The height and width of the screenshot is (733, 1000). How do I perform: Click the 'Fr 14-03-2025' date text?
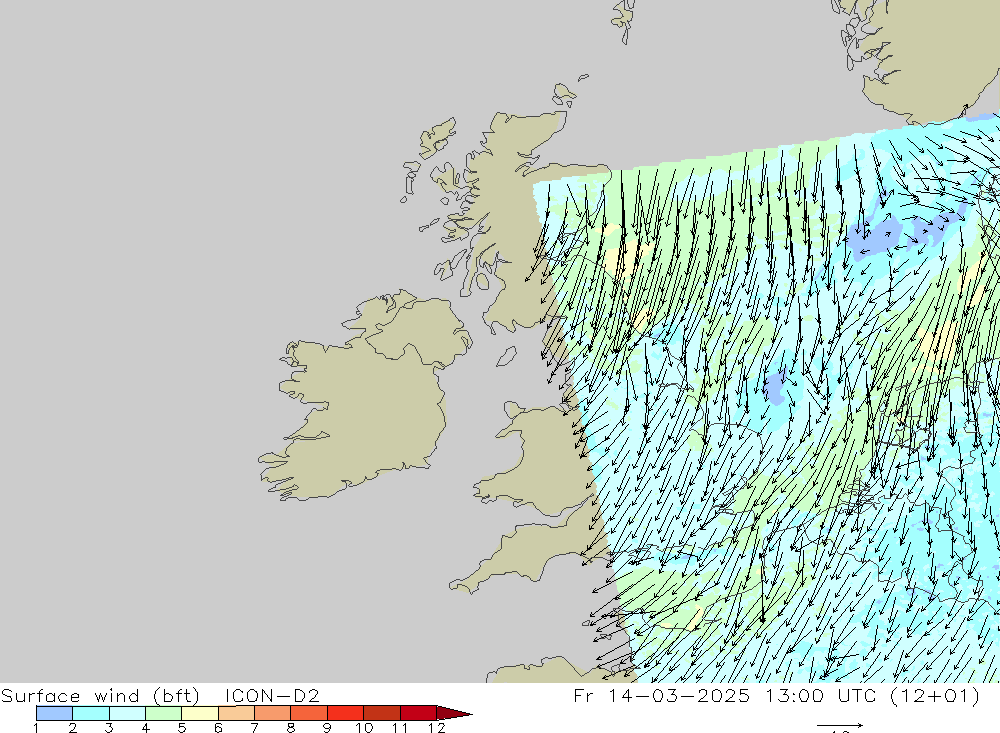click(661, 695)
